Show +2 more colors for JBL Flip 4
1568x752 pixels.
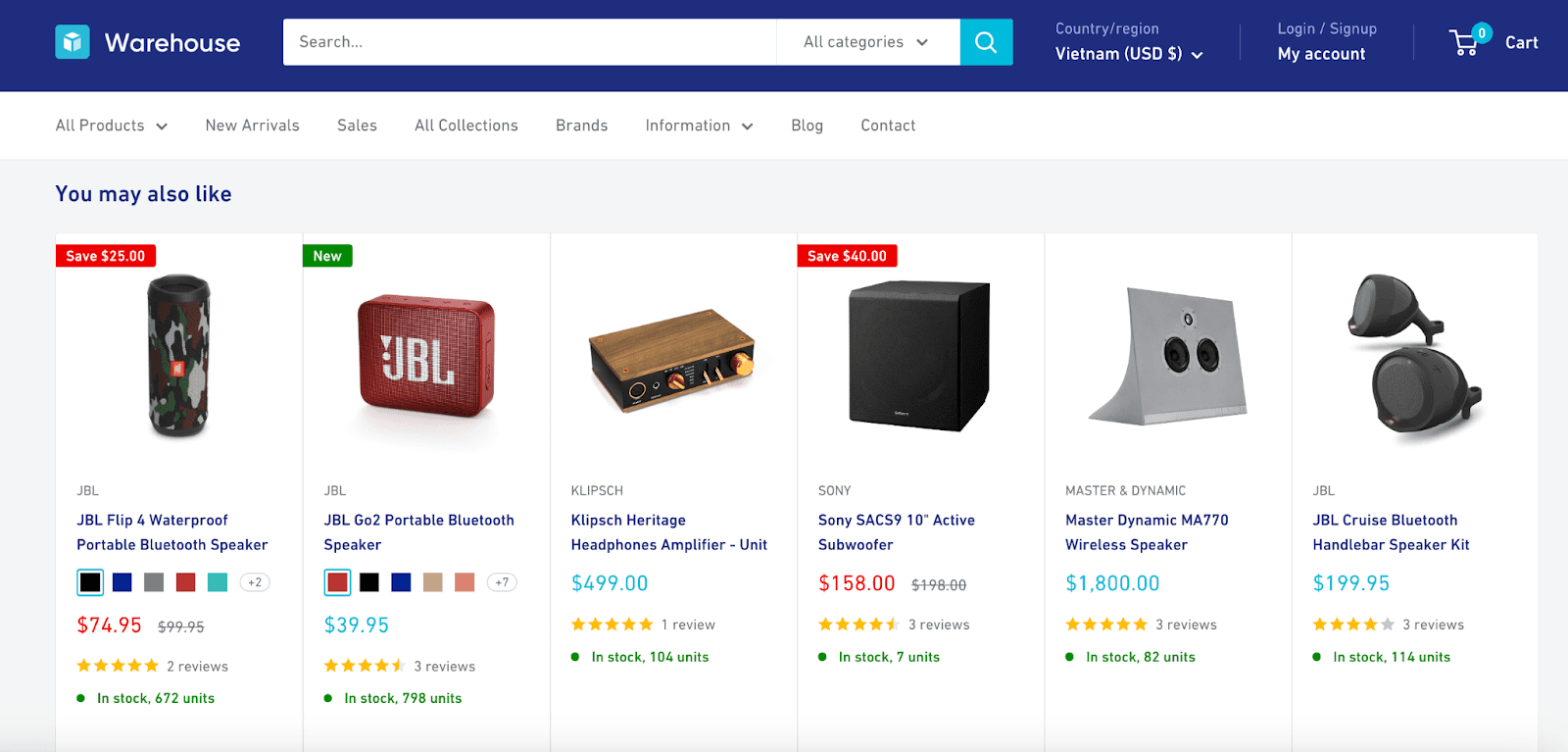[255, 582]
